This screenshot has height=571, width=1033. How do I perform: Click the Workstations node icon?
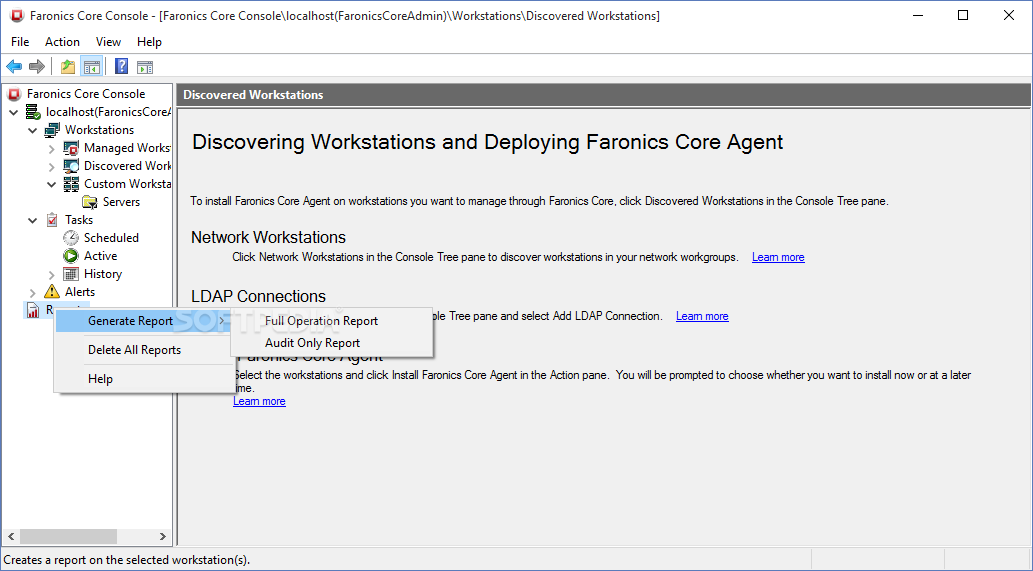(x=52, y=130)
